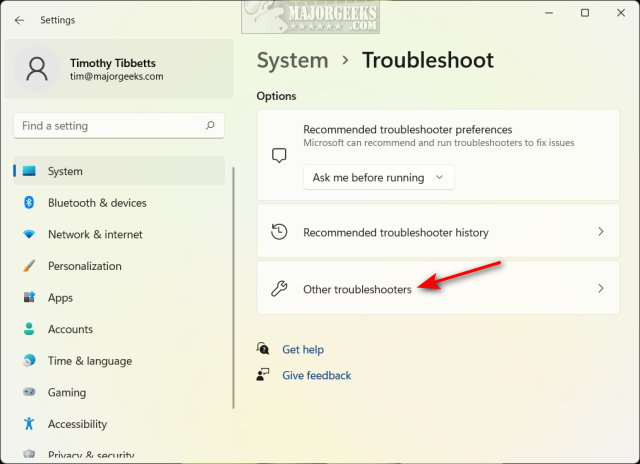Image resolution: width=640 pixels, height=464 pixels.
Task: Open Gaming settings page
Action: click(x=119, y=392)
